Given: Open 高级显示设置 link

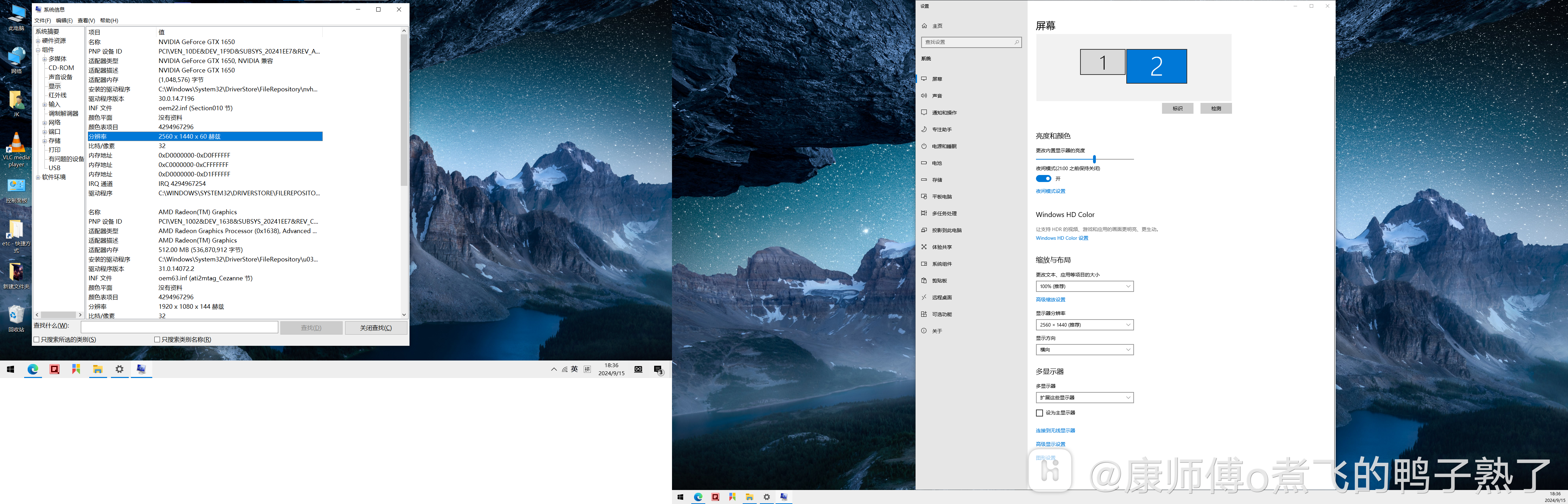Looking at the screenshot, I should click(x=1051, y=444).
